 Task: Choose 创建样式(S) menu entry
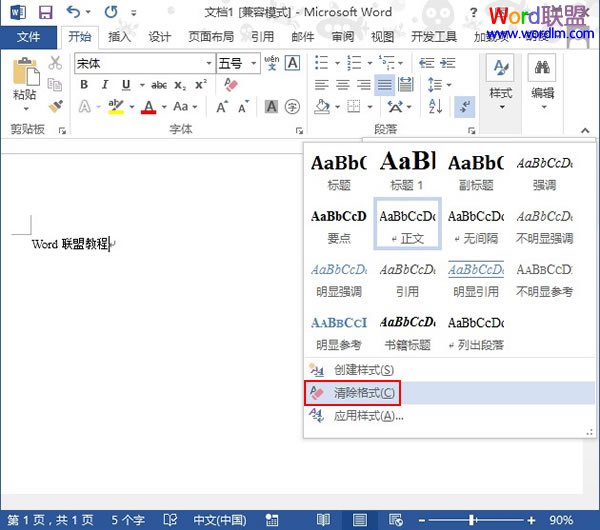(450, 370)
